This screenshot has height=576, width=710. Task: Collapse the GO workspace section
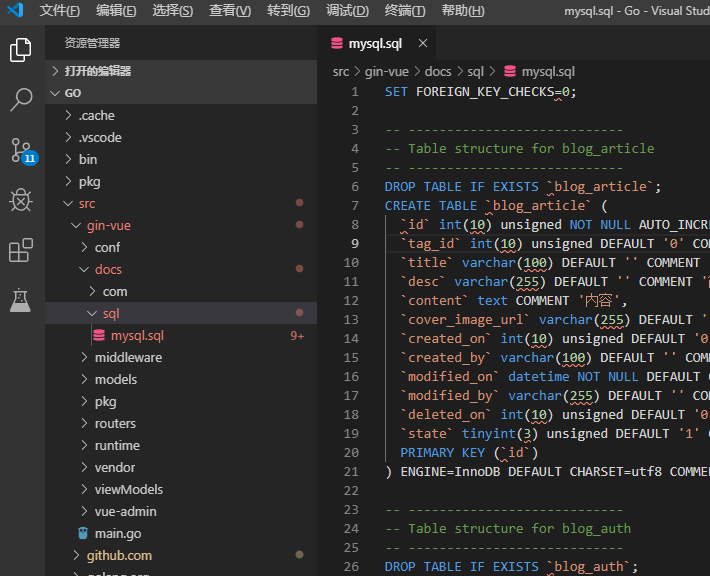coord(72,93)
